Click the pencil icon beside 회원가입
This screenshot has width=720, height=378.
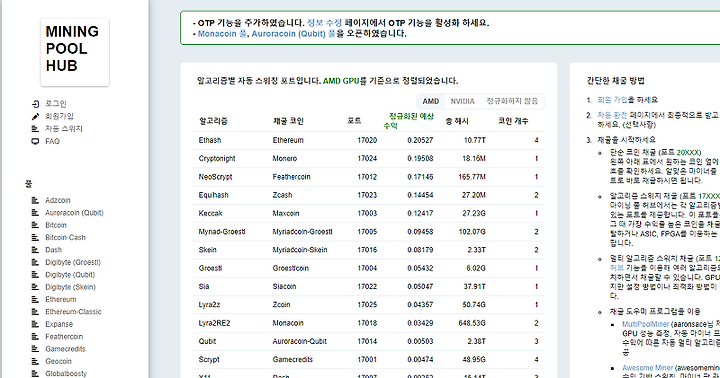point(35,116)
